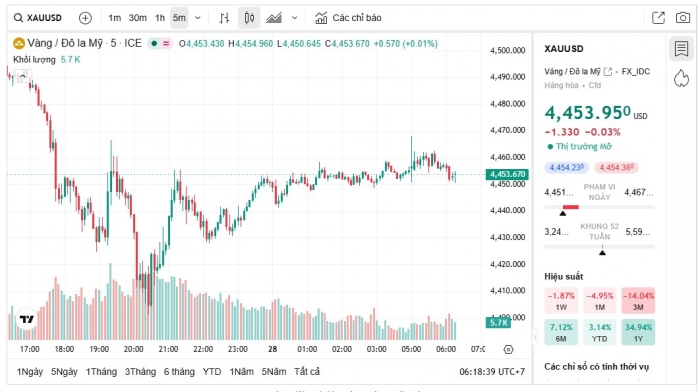Screen dimensions: 700x392
Task: Select the YTD range tab
Action: coord(212,371)
